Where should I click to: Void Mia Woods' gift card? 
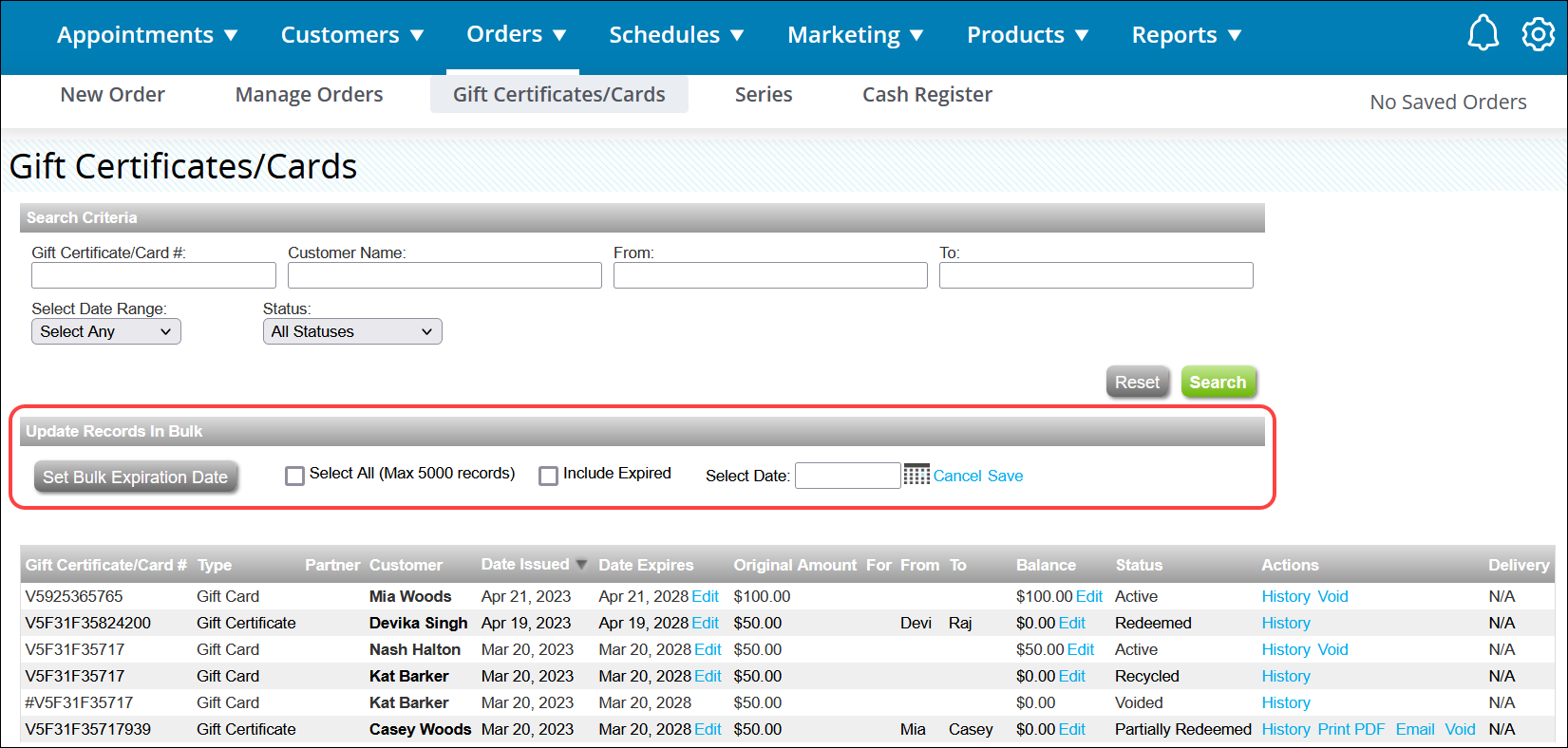pyautogui.click(x=1332, y=596)
